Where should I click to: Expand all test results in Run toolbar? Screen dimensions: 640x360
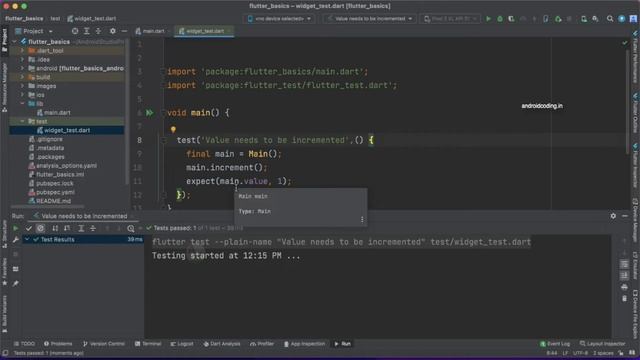tap(81, 228)
